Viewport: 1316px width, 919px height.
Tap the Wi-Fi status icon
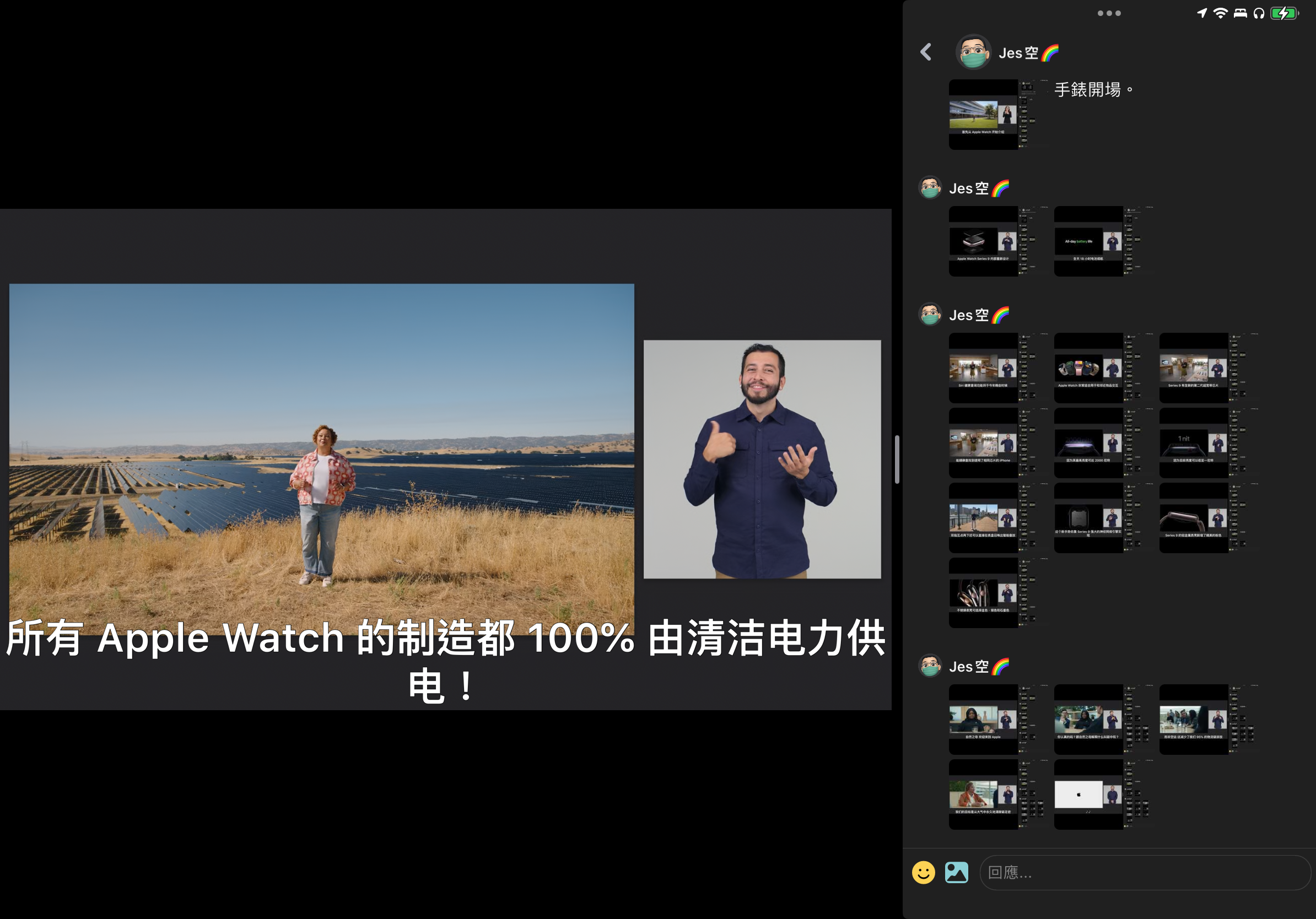[1220, 13]
